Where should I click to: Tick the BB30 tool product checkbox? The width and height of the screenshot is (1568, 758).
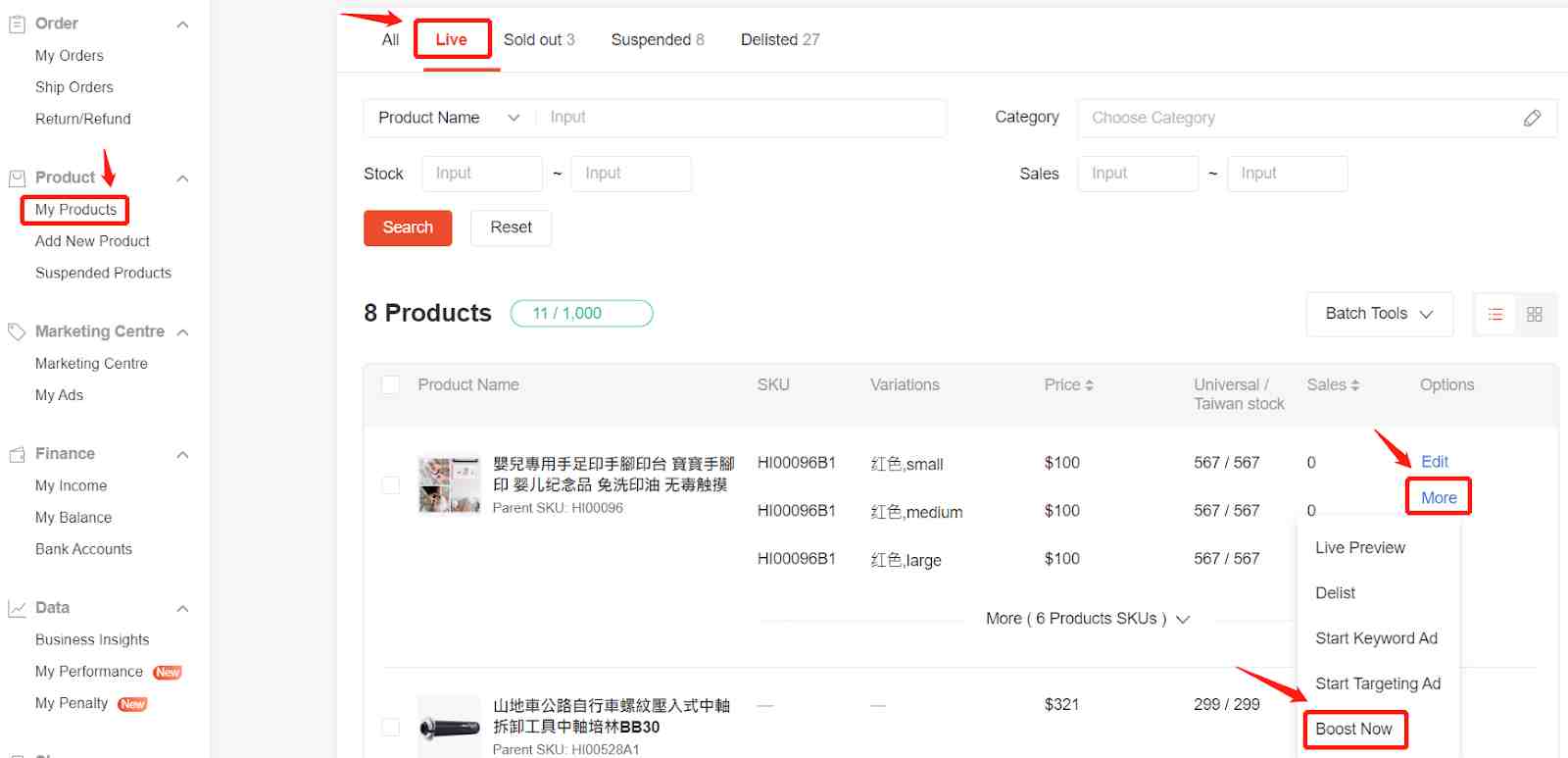tap(391, 727)
